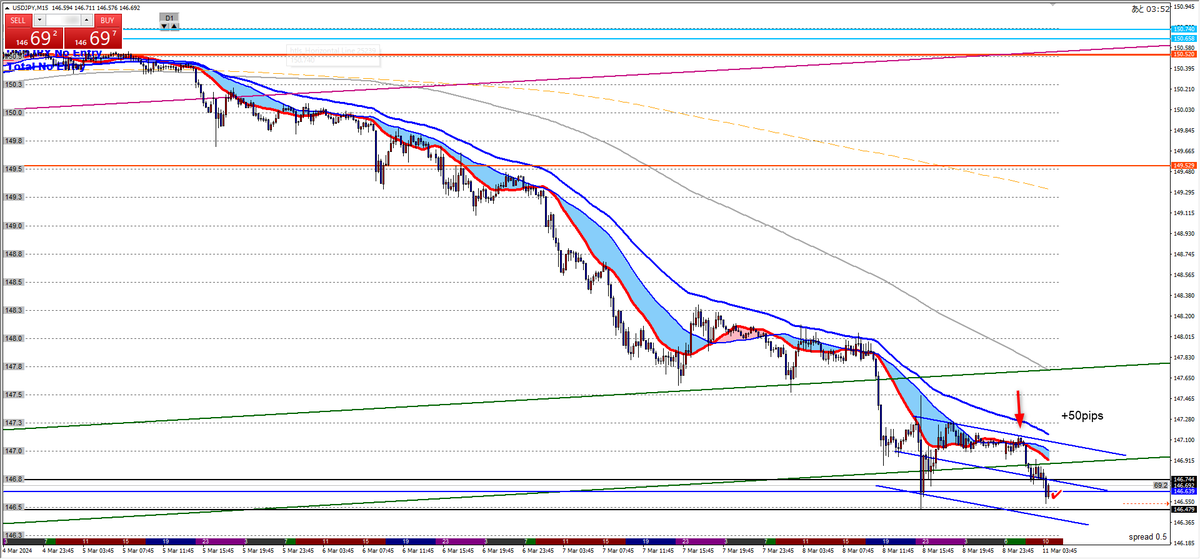Click the black 146.479 price tag
The height and width of the screenshot is (559, 1200).
1184,509
